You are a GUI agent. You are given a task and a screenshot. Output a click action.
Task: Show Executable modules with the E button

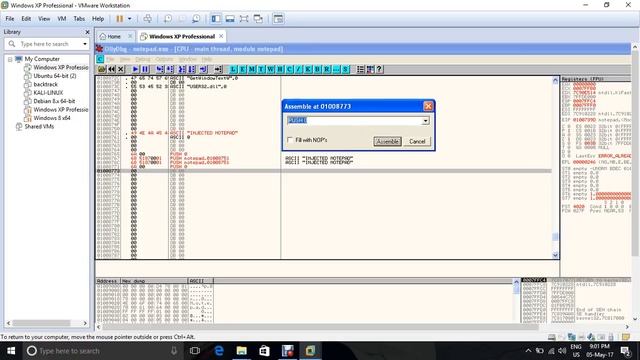243,69
